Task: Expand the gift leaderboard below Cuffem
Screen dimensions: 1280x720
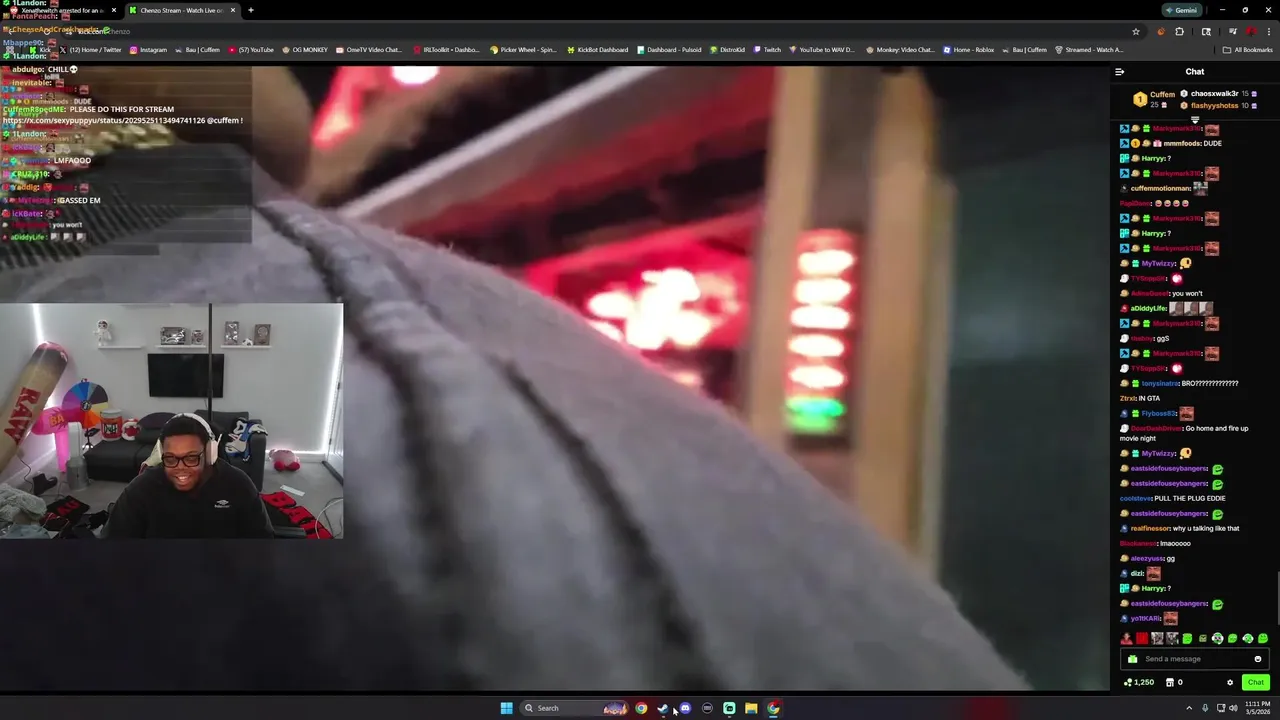Action: tap(1194, 120)
